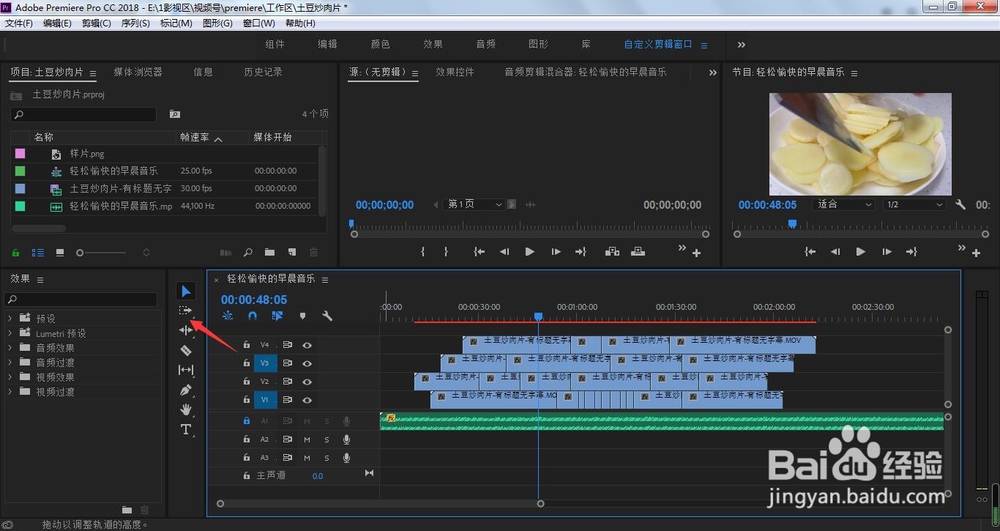
Task: Switch to 媒体浏览器 tab
Action: coord(138,72)
